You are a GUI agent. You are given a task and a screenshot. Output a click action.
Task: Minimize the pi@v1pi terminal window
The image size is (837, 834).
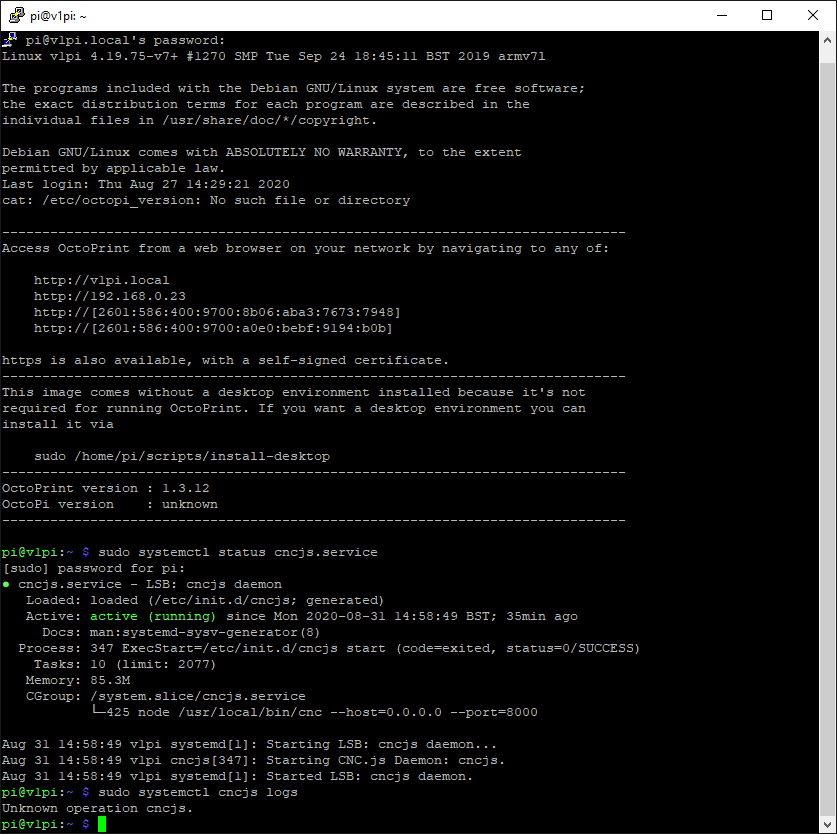(x=722, y=15)
